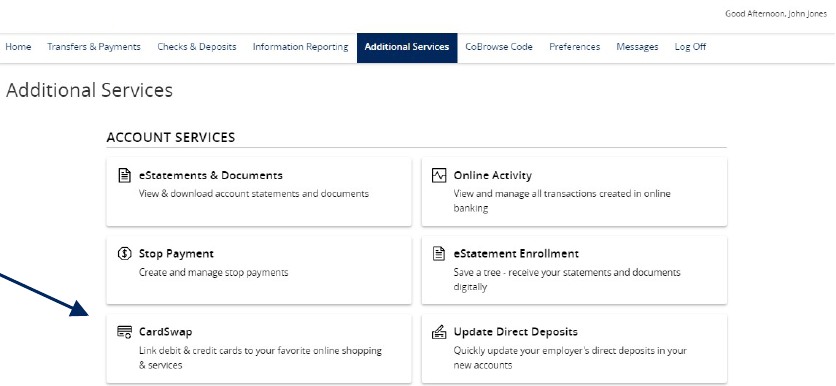836x386 pixels.
Task: Click 'View and manage all transactions' description text
Action: coord(562,200)
